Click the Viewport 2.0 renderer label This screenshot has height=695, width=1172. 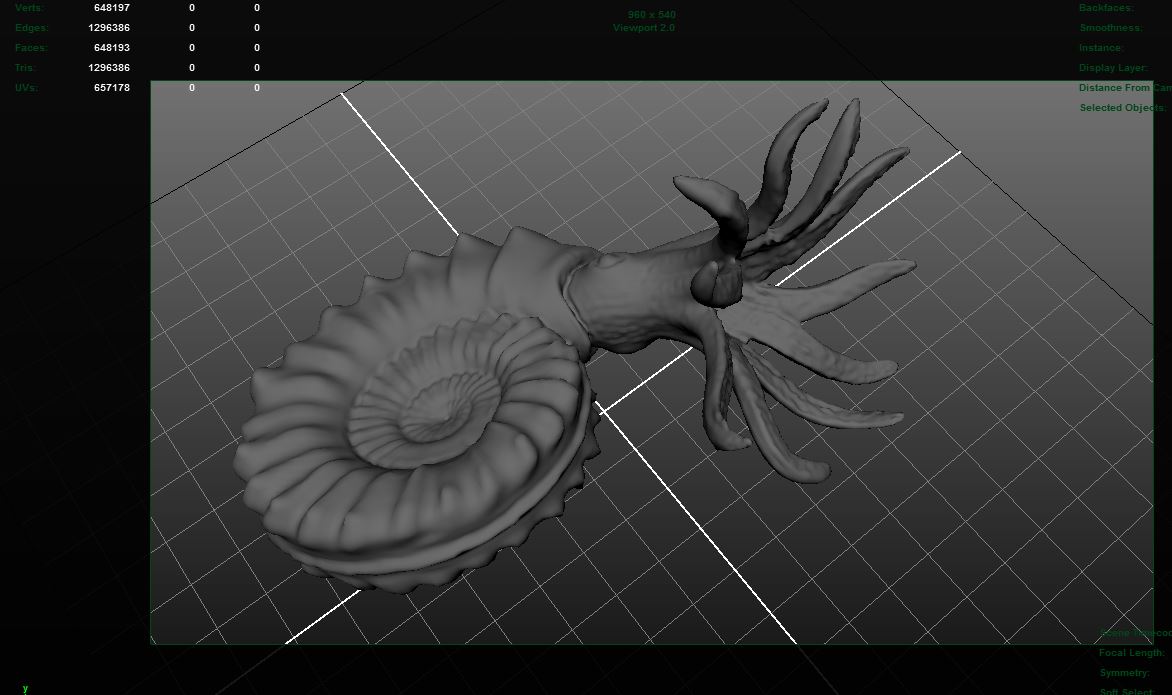point(644,28)
